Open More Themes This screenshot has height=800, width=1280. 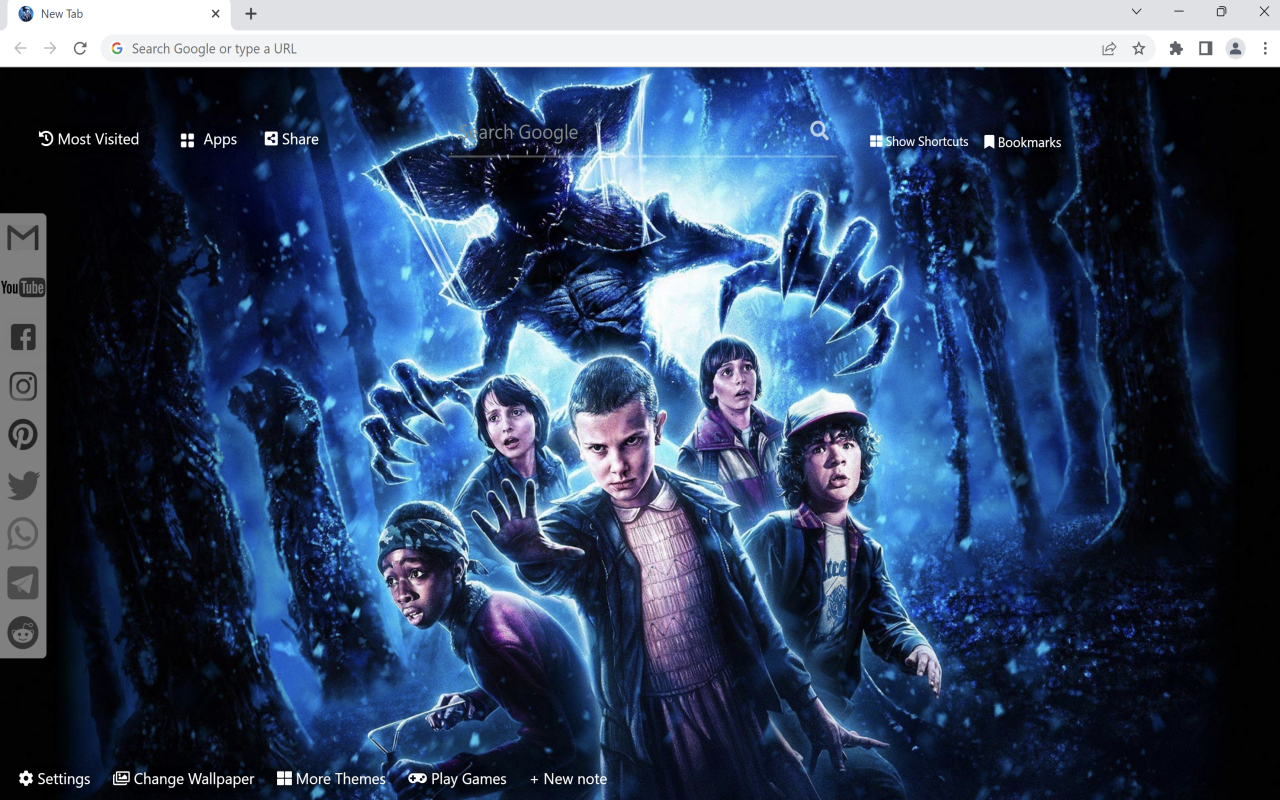tap(331, 779)
